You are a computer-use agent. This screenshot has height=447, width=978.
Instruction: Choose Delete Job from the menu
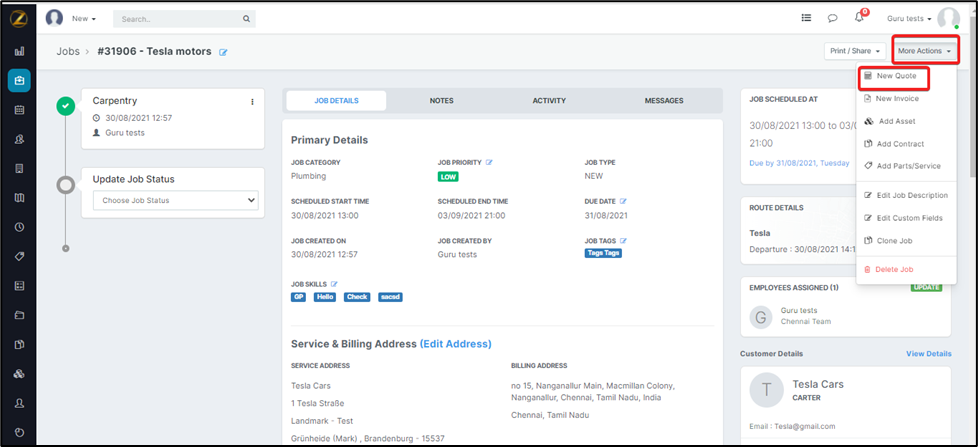894,269
